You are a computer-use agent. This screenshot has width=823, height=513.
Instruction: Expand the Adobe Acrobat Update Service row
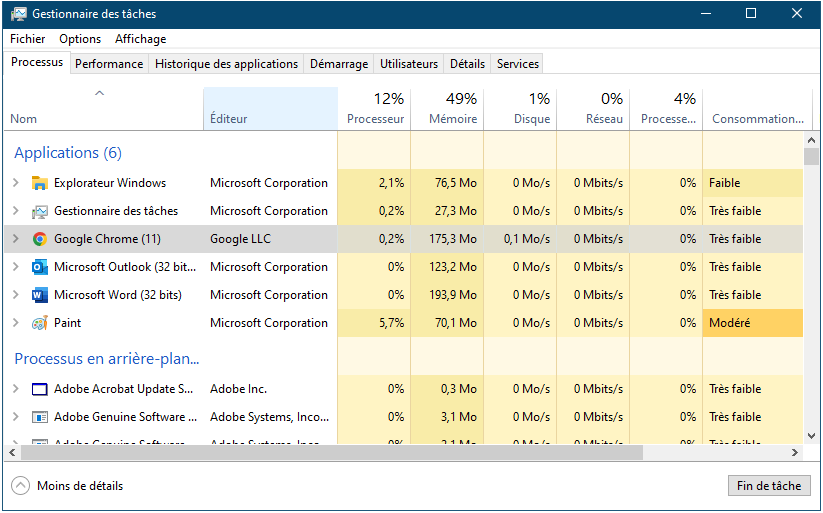pyautogui.click(x=16, y=389)
